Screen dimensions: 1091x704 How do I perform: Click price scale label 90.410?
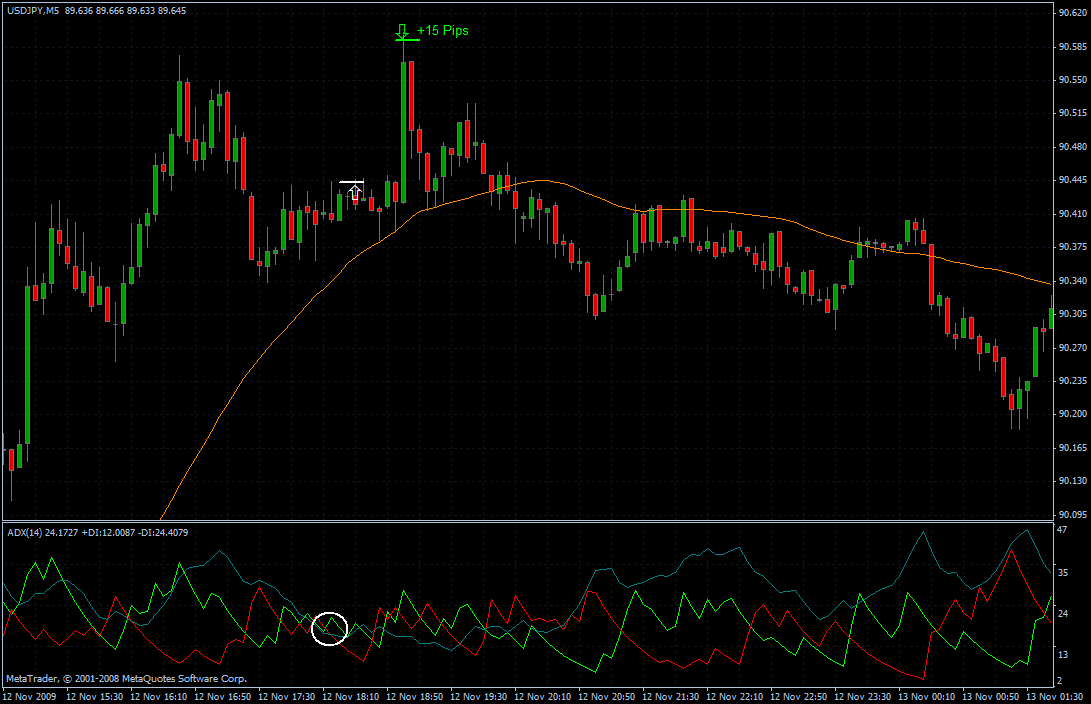click(x=1073, y=214)
